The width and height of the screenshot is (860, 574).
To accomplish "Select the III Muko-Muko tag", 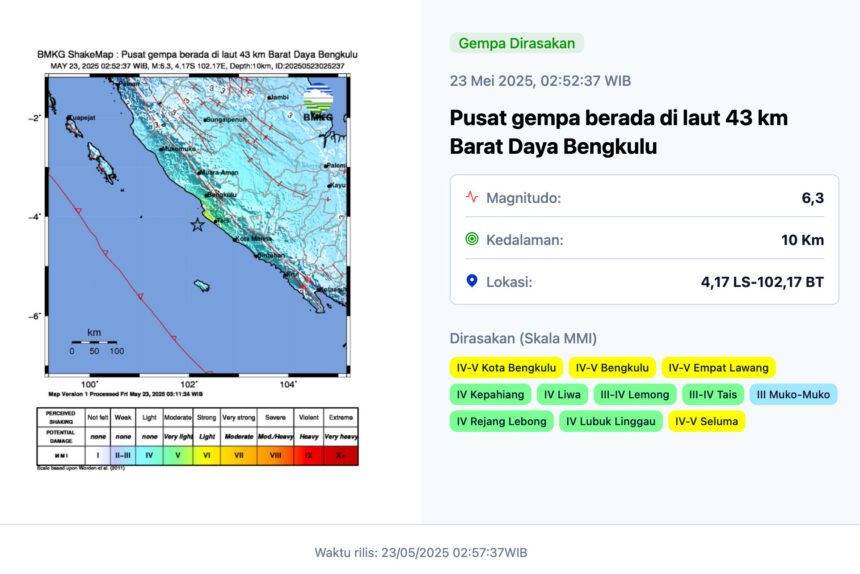I will 793,395.
